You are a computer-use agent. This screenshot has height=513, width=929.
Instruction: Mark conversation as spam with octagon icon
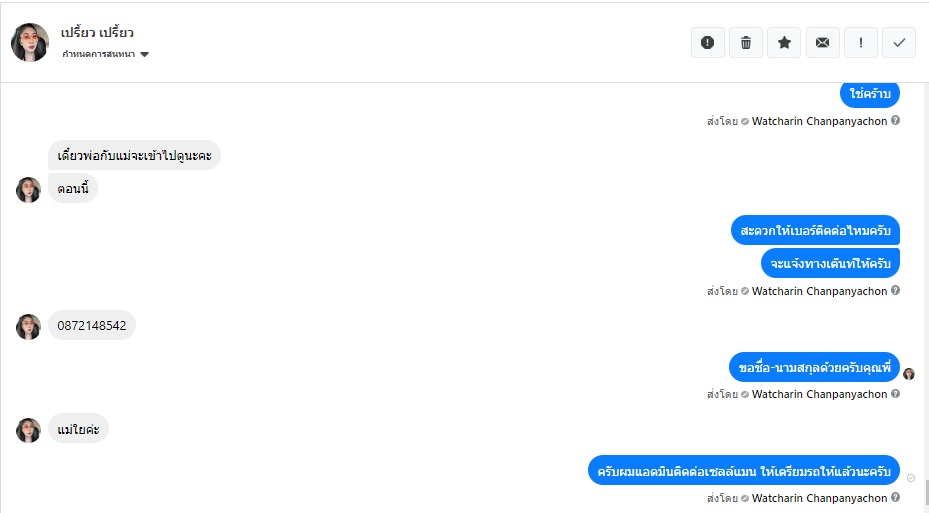click(x=707, y=43)
